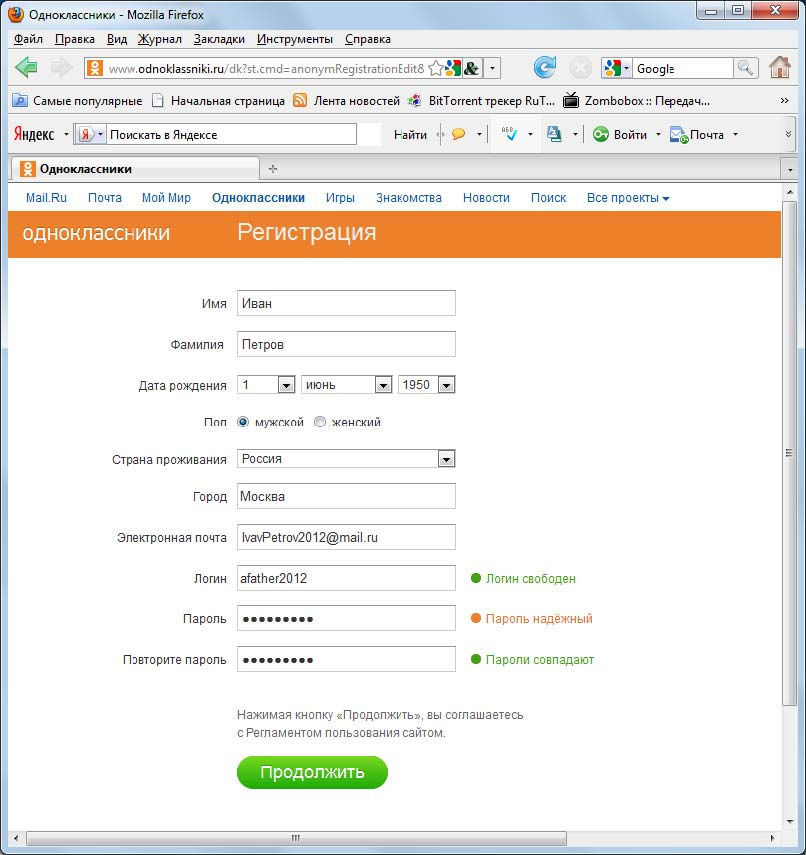Reload the page with the refresh icon
The width and height of the screenshot is (806, 855).
pyautogui.click(x=544, y=68)
